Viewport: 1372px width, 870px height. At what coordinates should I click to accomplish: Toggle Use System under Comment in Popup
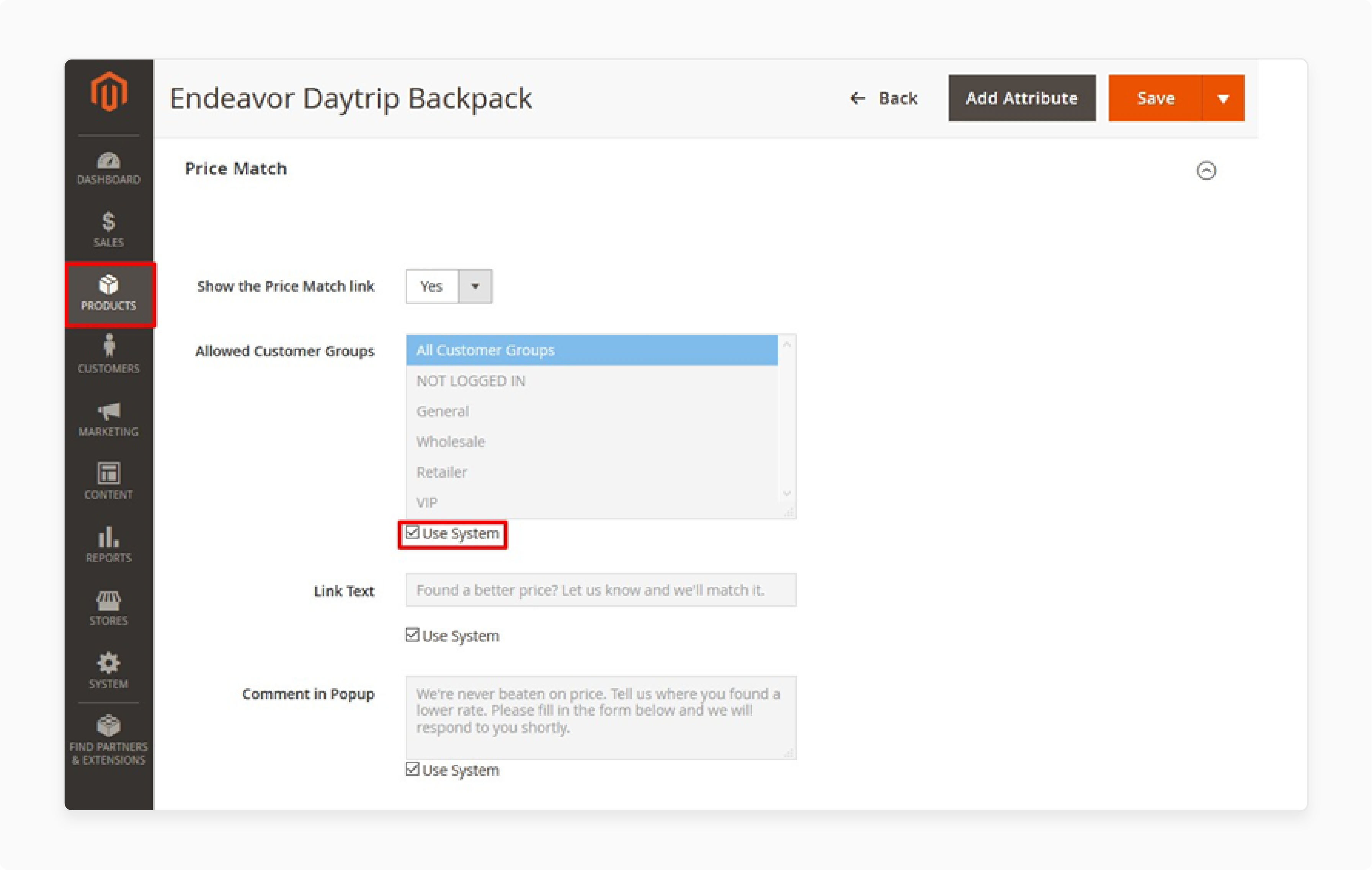click(x=413, y=769)
